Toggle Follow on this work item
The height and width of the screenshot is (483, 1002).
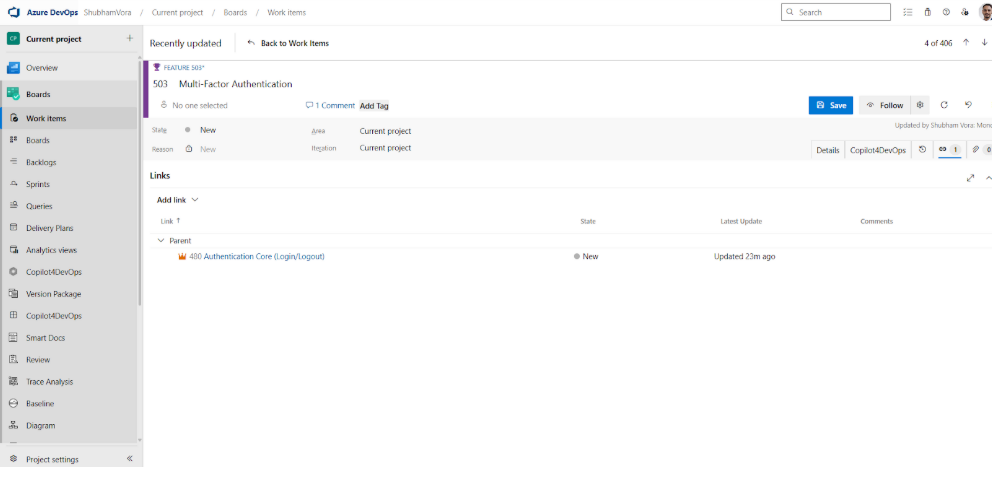click(884, 105)
